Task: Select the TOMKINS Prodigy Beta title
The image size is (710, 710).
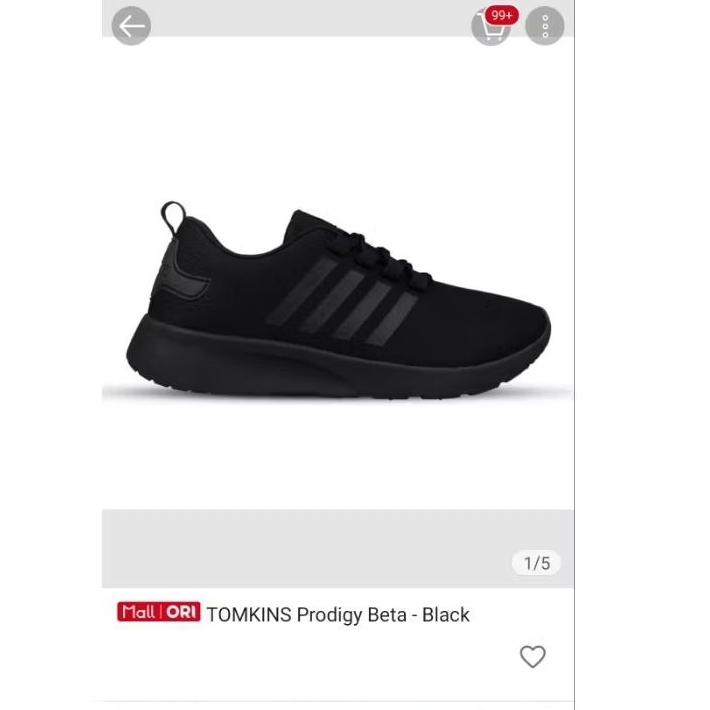Action: coord(338,615)
